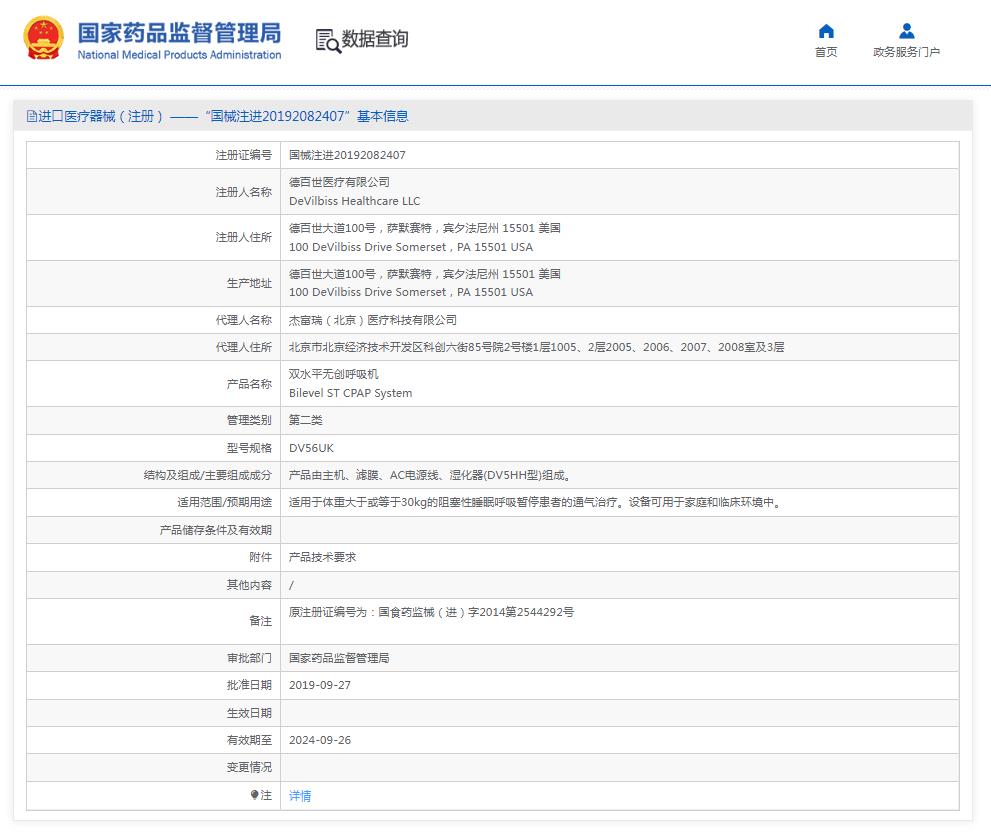Image resolution: width=991 pixels, height=837 pixels.
Task: Open the 详情 details link
Action: pos(300,796)
